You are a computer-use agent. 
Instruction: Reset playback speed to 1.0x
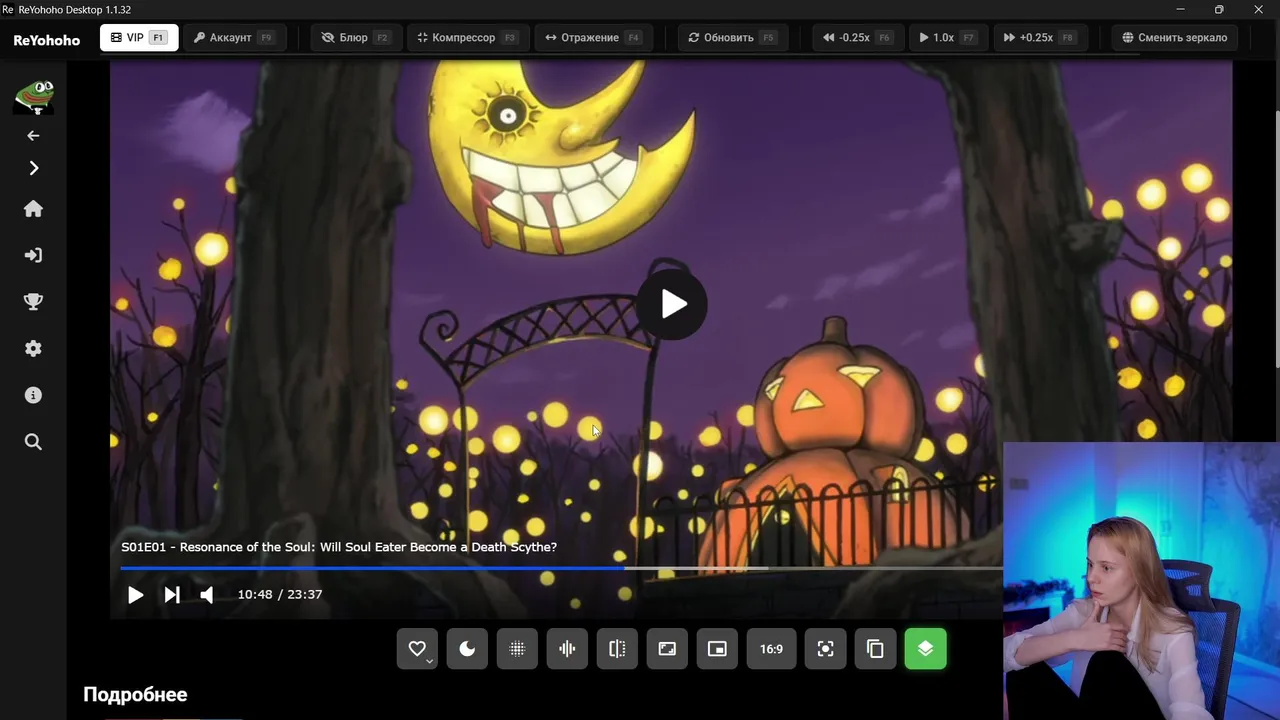click(946, 38)
